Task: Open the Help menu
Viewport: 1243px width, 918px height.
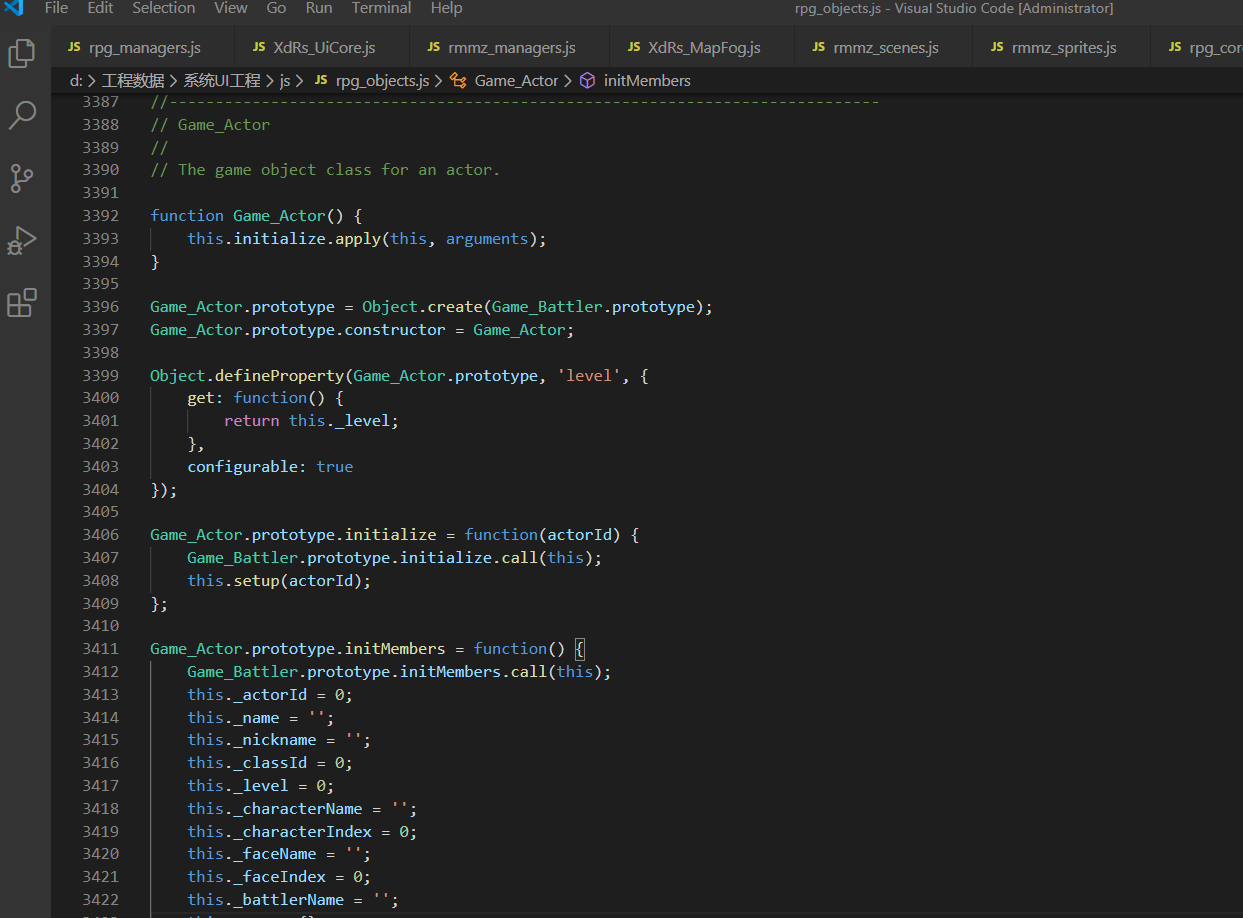Action: click(x=446, y=8)
